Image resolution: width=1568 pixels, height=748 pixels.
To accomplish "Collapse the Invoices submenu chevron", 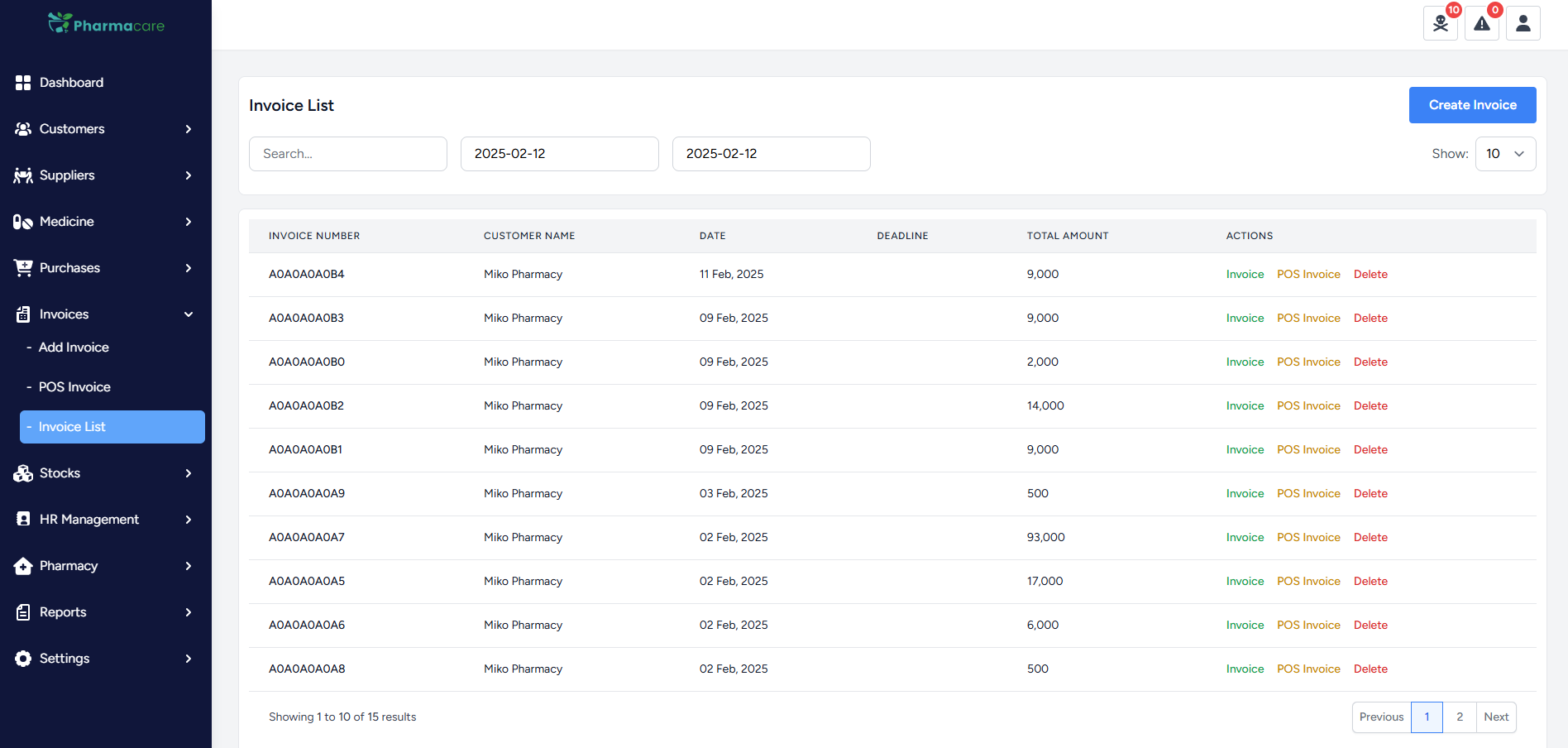I will click(x=189, y=314).
